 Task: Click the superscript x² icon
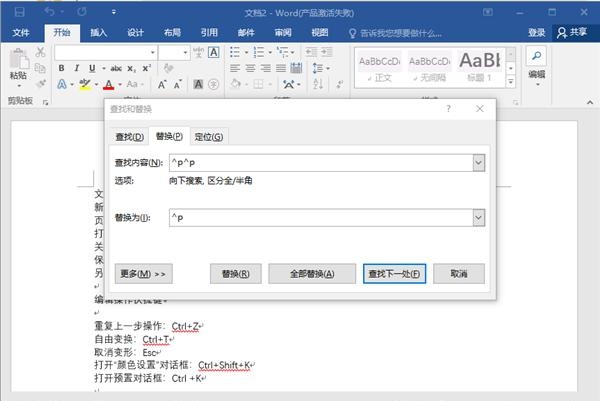pos(146,68)
